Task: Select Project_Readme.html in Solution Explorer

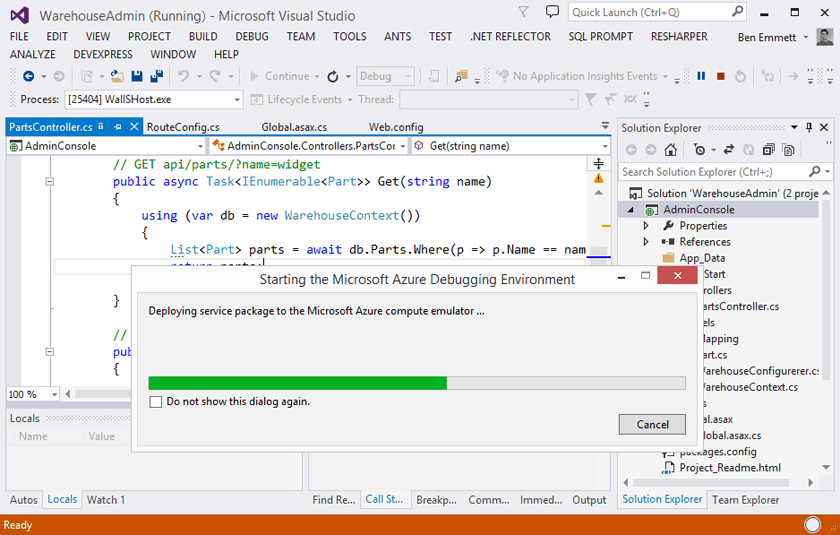Action: [730, 468]
